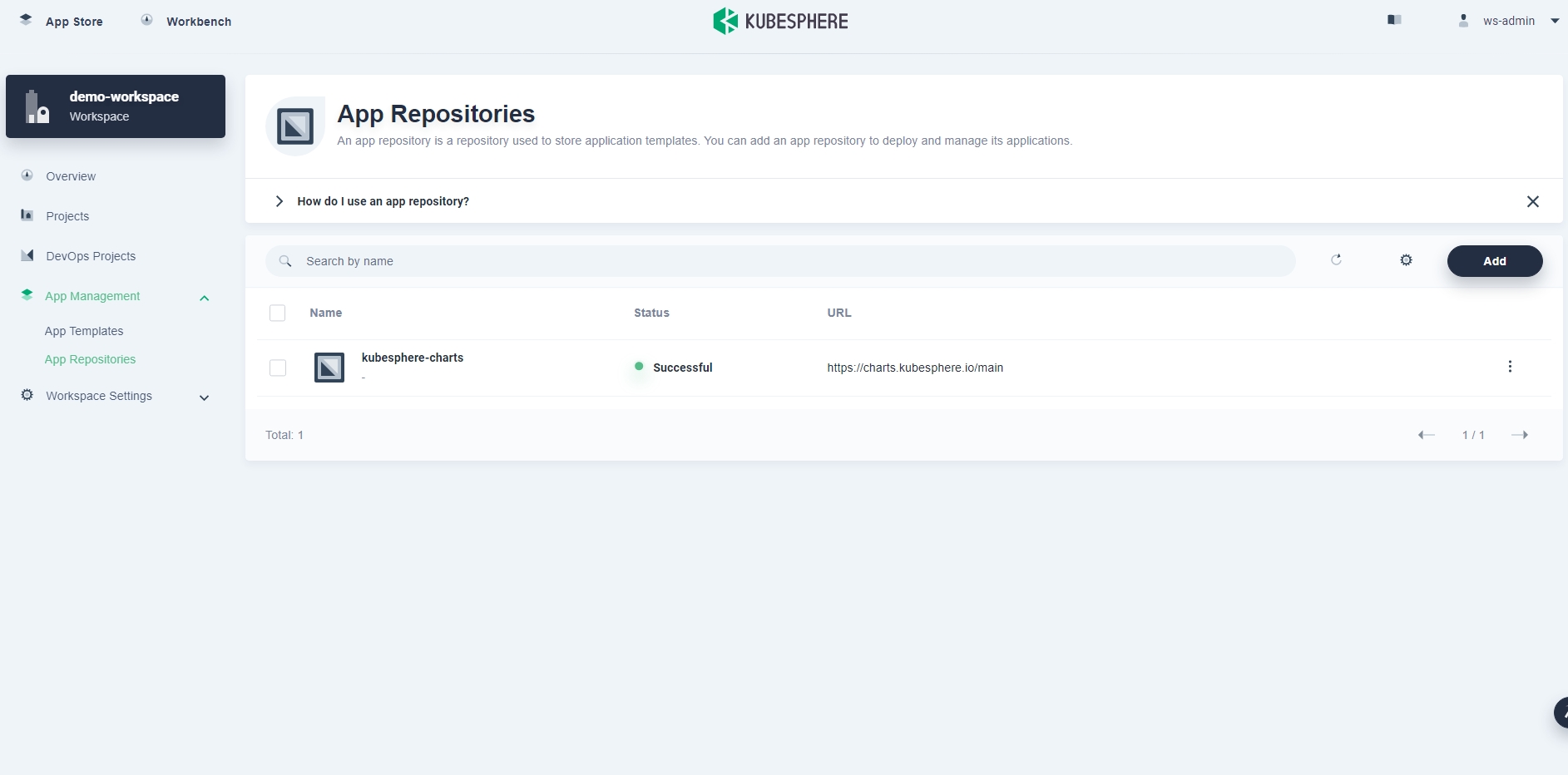Screen dimensions: 1568x775
Task: Select all repositories header checkbox
Action: [278, 313]
